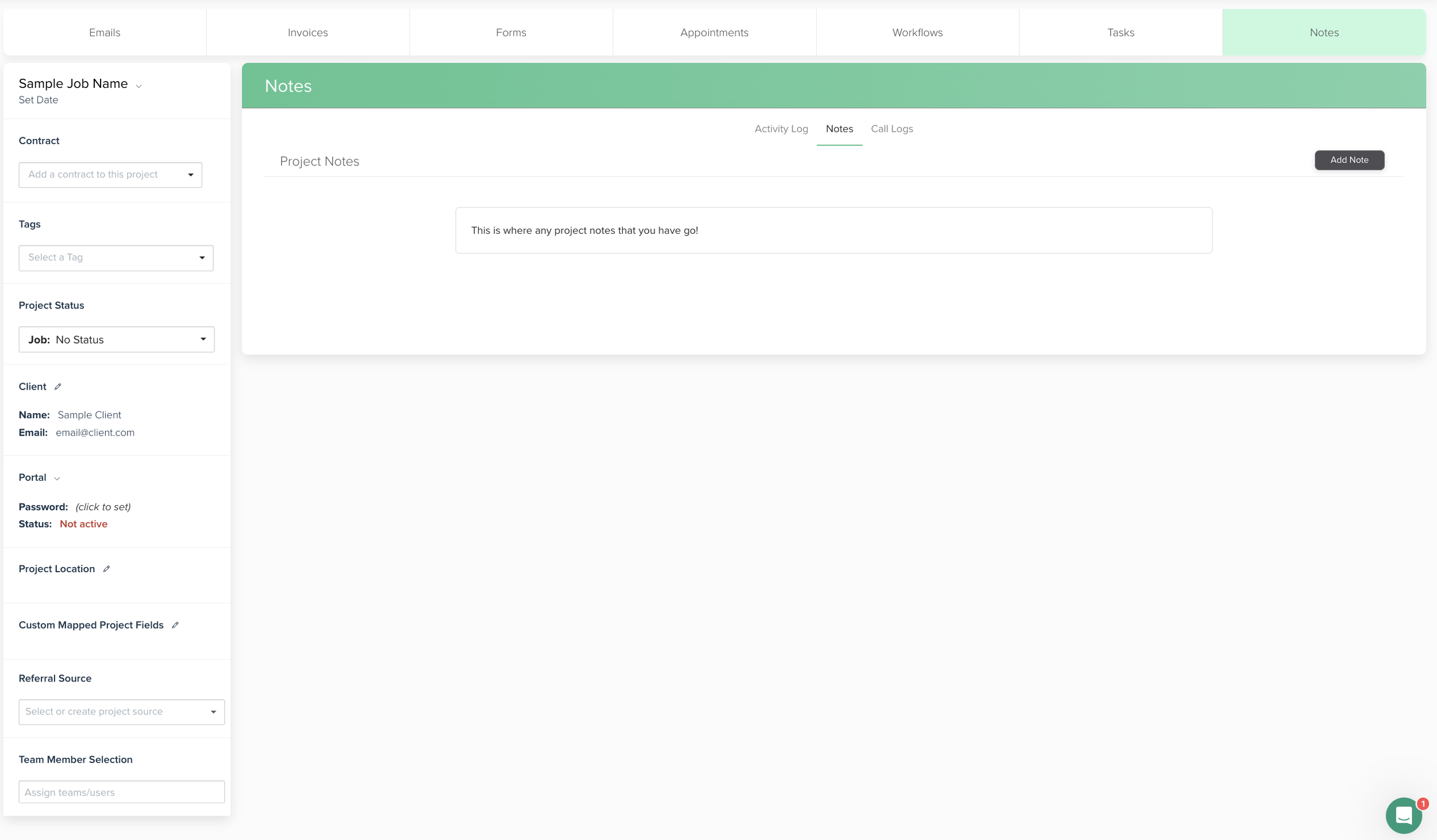
Task: Switch to the Emails tab
Action: tap(105, 33)
